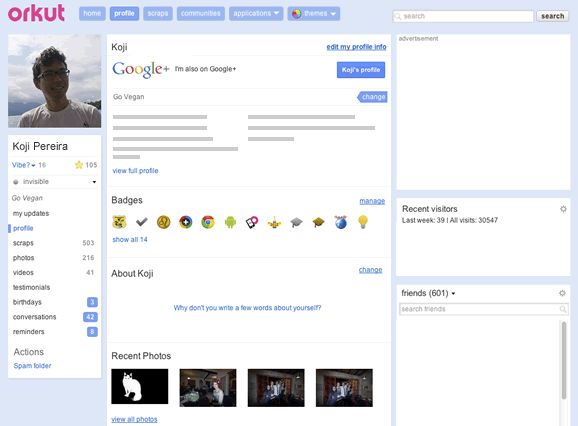Open Recent visitors settings gear
This screenshot has height=426, width=578.
pos(563,209)
